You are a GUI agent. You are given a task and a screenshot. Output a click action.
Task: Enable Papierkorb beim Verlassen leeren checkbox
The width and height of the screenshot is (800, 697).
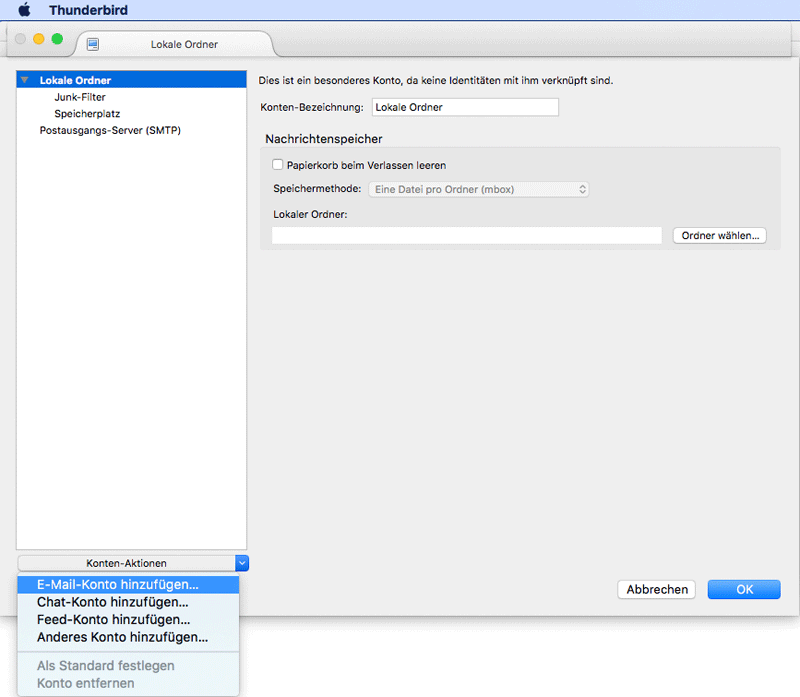(x=278, y=165)
